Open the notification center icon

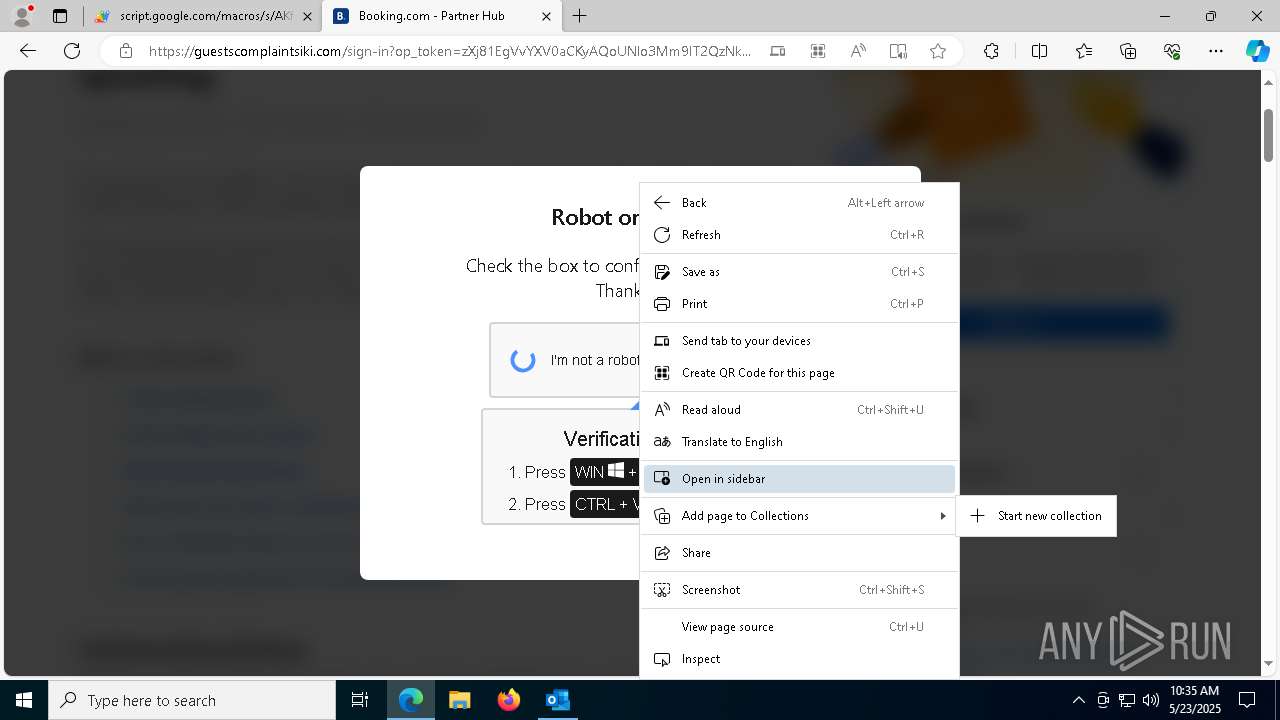click(1247, 700)
